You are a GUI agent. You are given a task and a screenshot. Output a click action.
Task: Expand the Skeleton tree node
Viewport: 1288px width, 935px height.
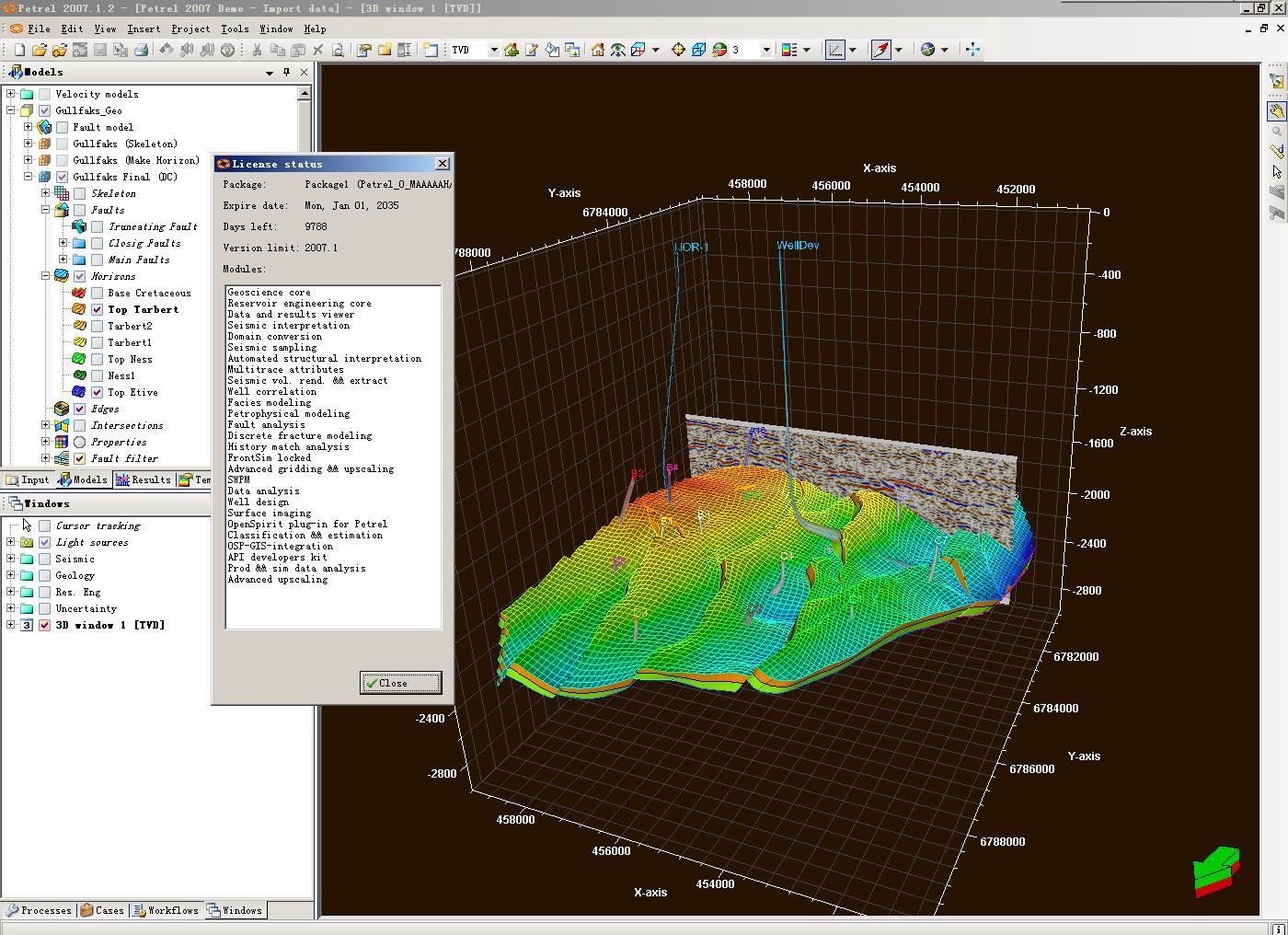pos(45,193)
